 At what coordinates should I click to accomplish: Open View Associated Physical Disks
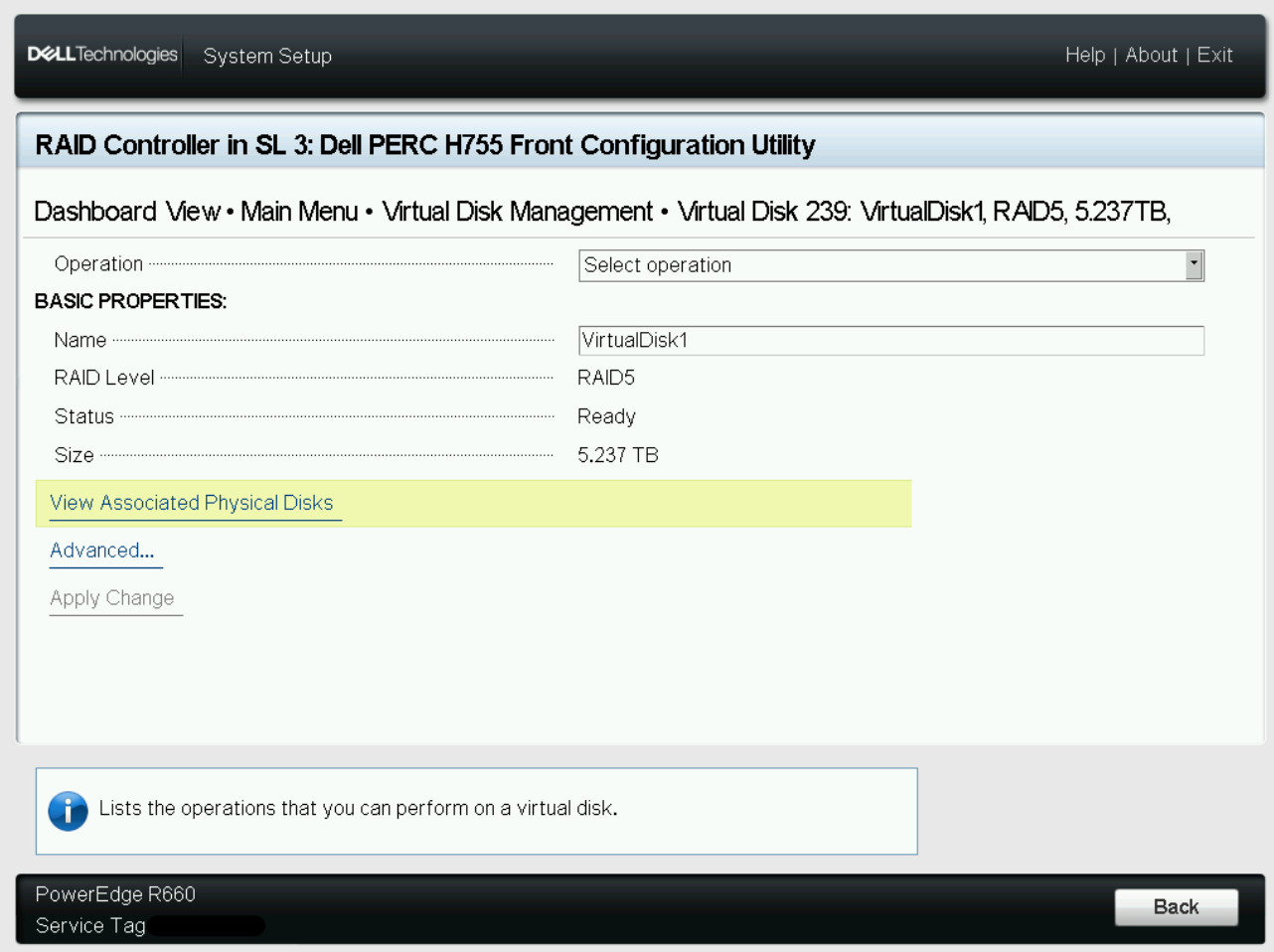(x=192, y=503)
